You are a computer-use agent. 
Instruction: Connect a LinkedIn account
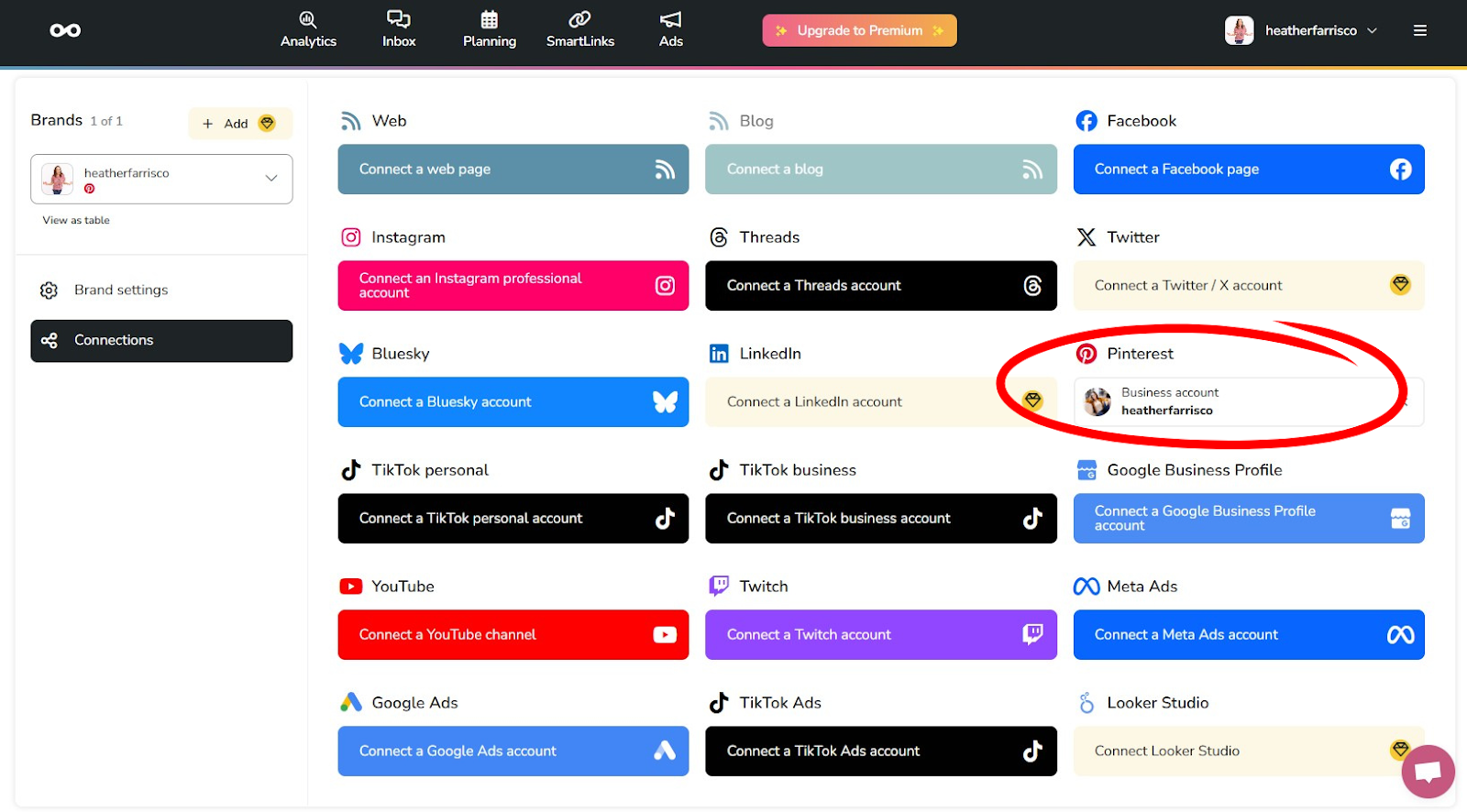[x=881, y=401]
